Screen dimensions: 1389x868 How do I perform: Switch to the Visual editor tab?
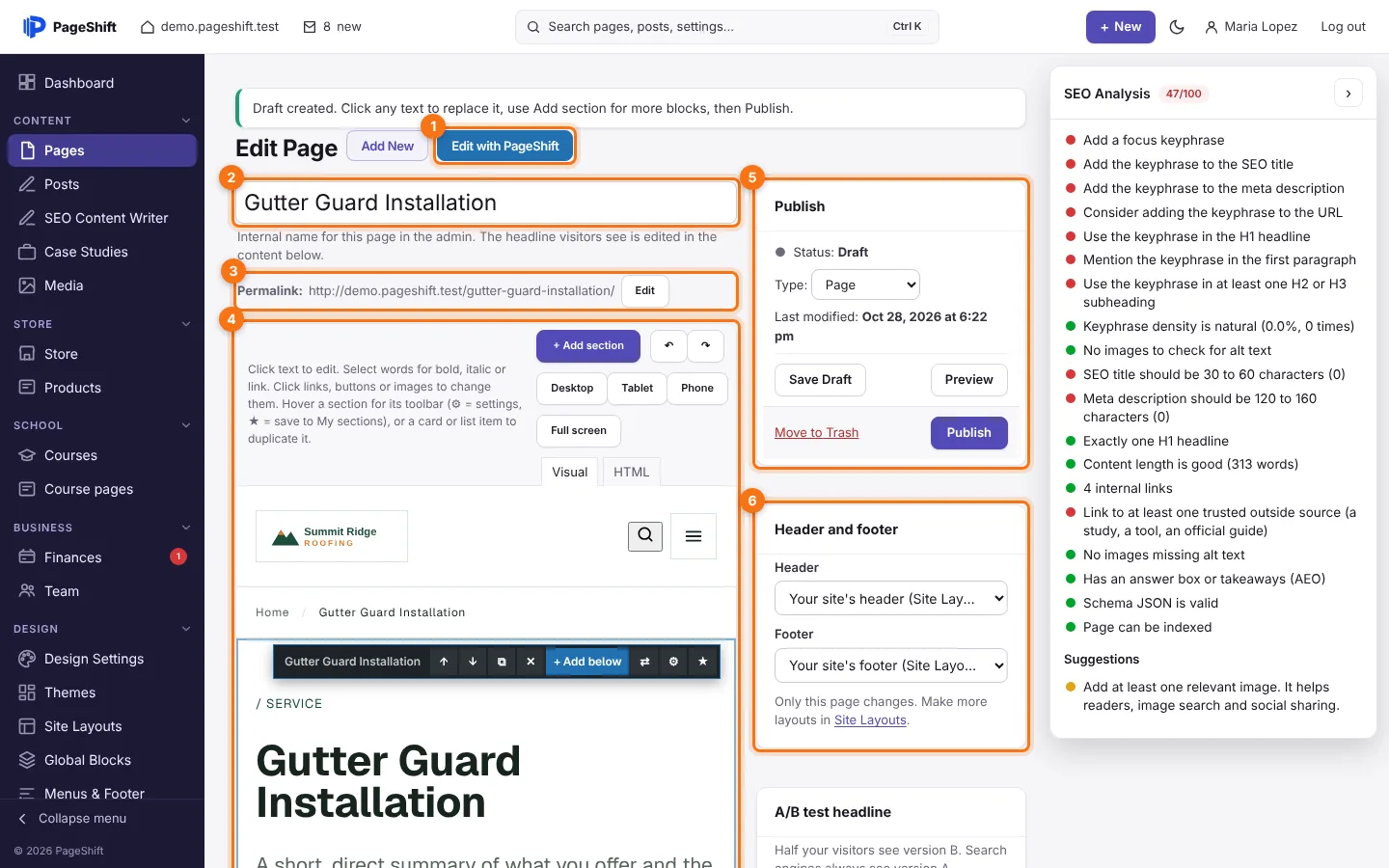click(x=570, y=472)
